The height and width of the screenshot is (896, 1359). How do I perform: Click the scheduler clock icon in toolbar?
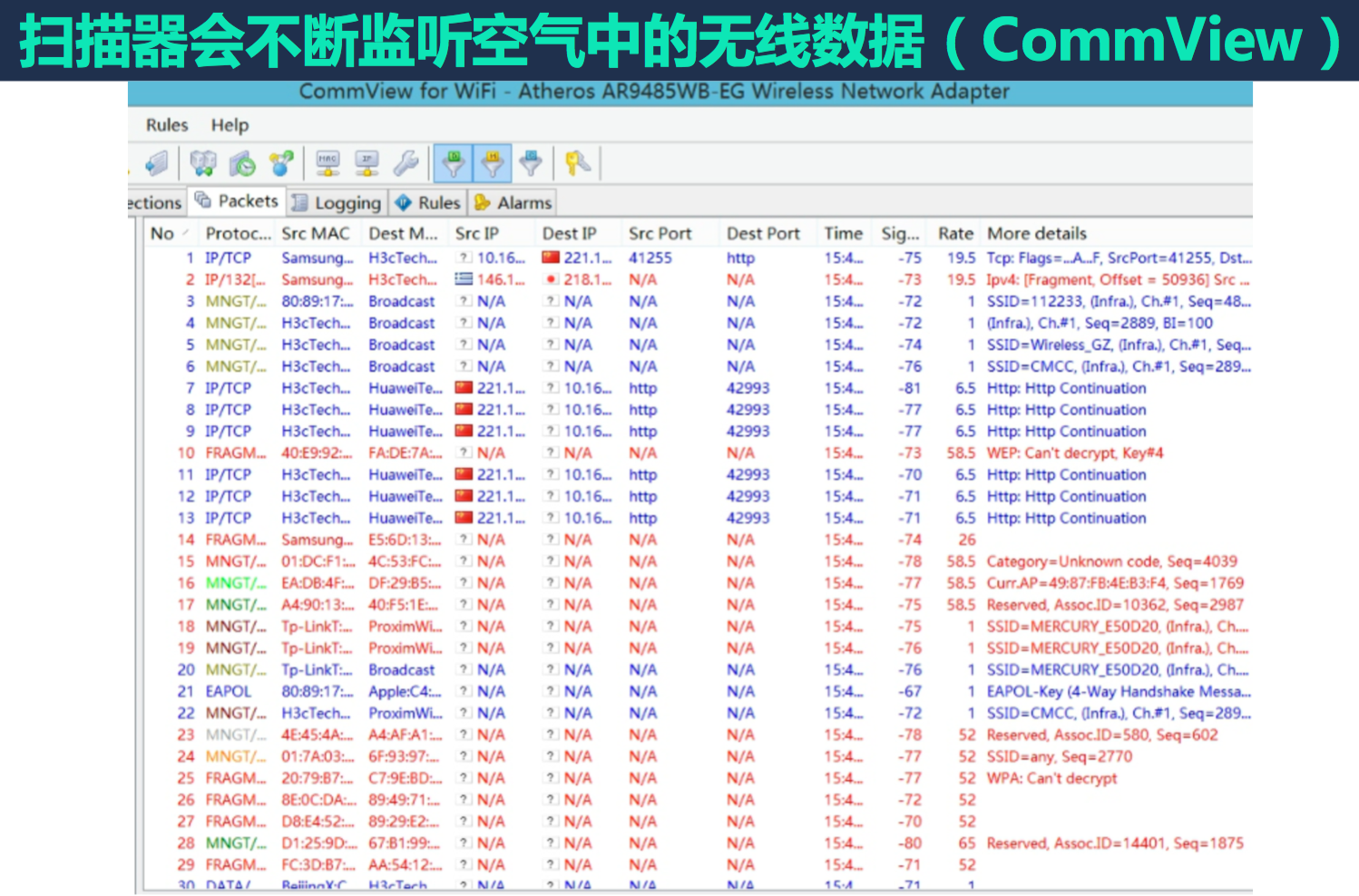tap(242, 163)
